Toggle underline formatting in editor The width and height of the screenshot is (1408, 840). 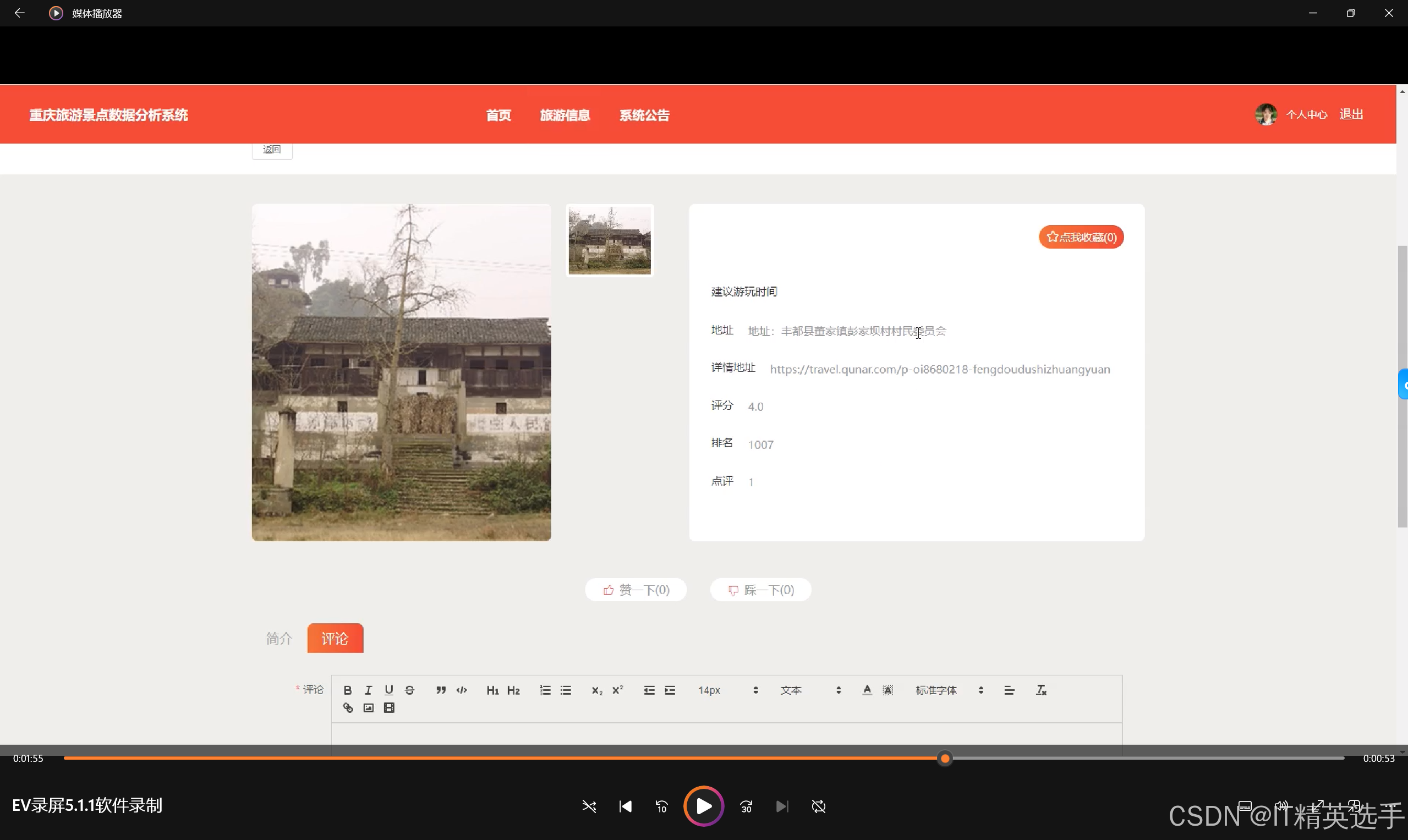(388, 690)
